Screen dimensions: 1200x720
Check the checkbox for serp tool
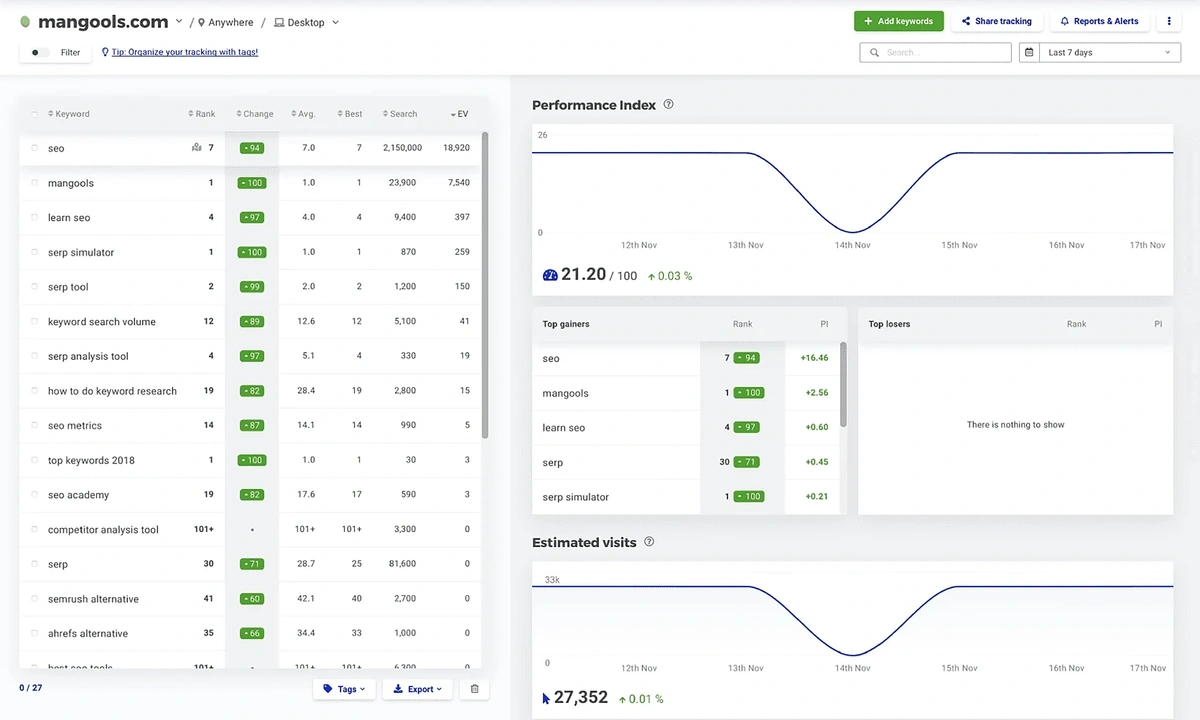click(35, 287)
